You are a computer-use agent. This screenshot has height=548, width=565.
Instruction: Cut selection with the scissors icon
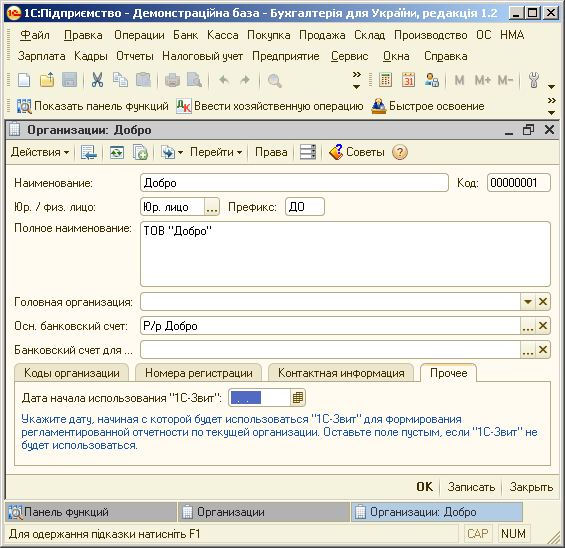(x=97, y=80)
